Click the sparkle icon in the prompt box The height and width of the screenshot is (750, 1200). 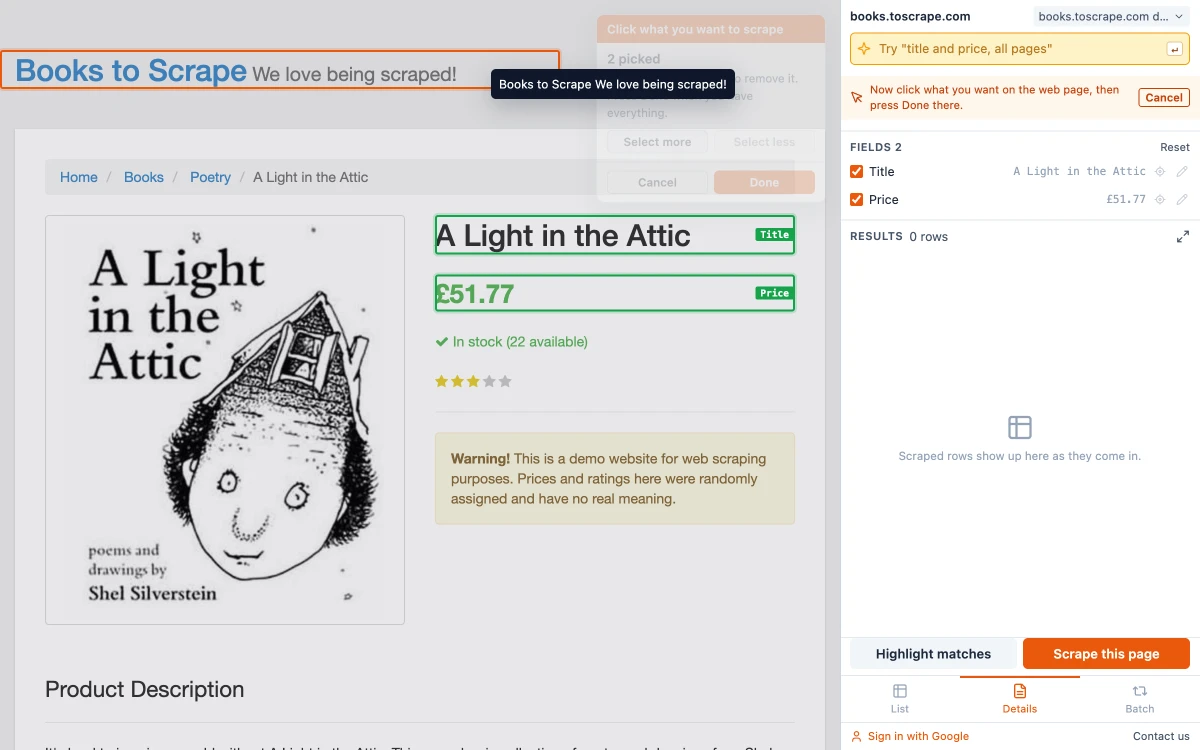pyautogui.click(x=864, y=49)
